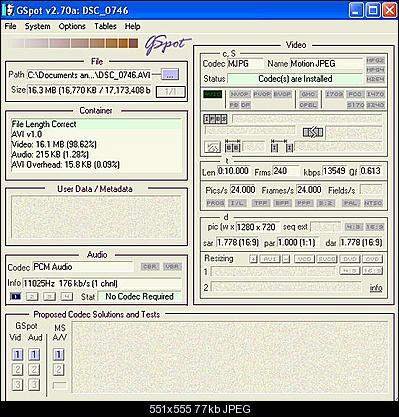Click the B-B frame distance icon
This screenshot has height=417, width=399.
click(x=233, y=147)
